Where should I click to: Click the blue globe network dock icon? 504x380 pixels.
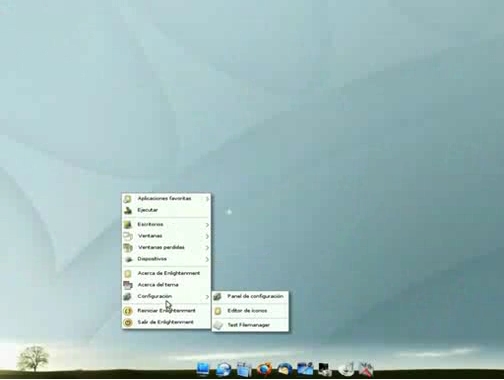(x=223, y=369)
